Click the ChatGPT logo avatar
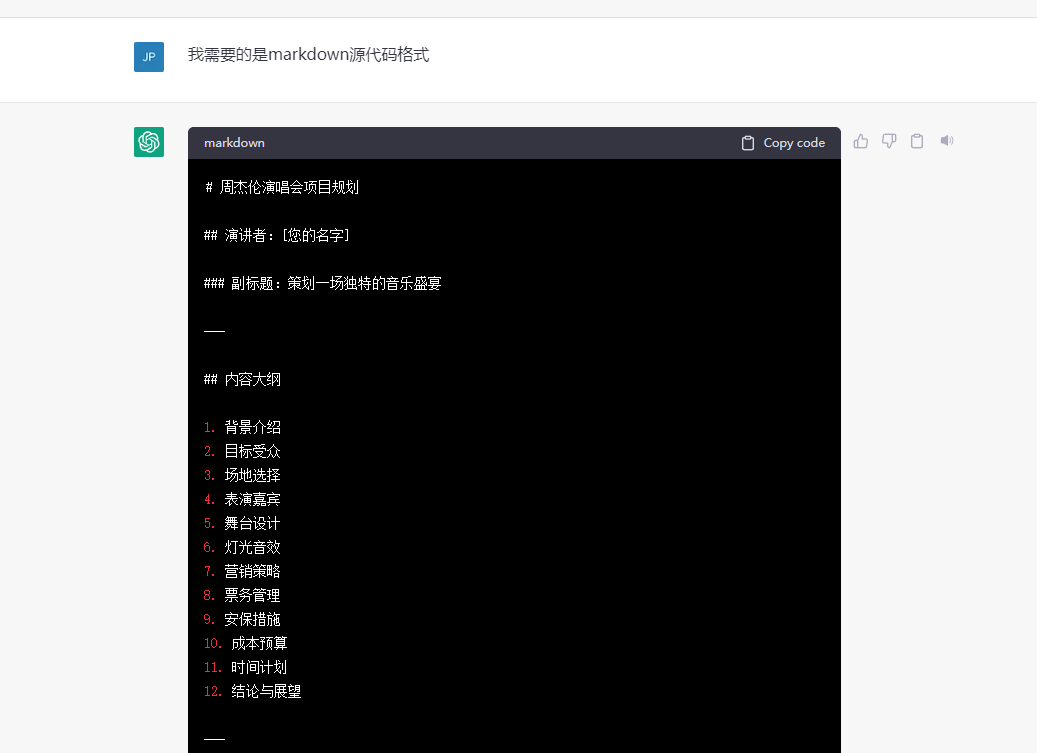Image resolution: width=1037 pixels, height=753 pixels. [149, 142]
